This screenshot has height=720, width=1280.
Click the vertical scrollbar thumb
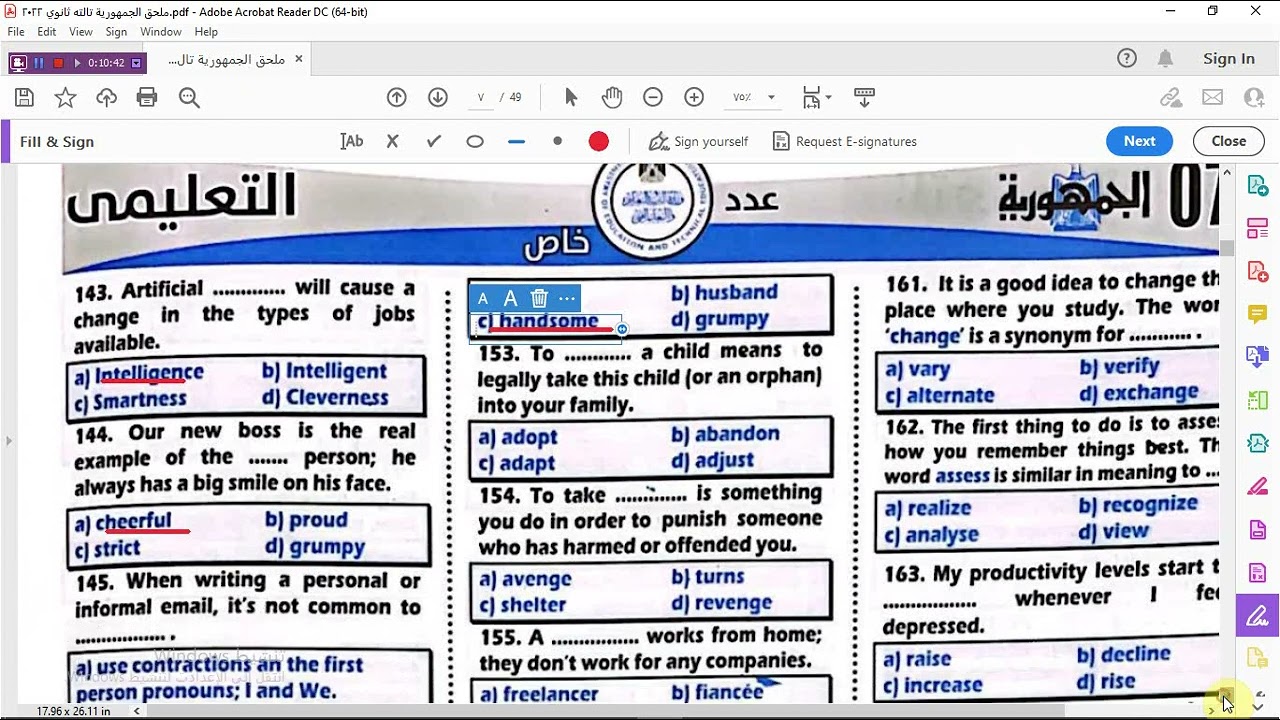pyautogui.click(x=1227, y=248)
